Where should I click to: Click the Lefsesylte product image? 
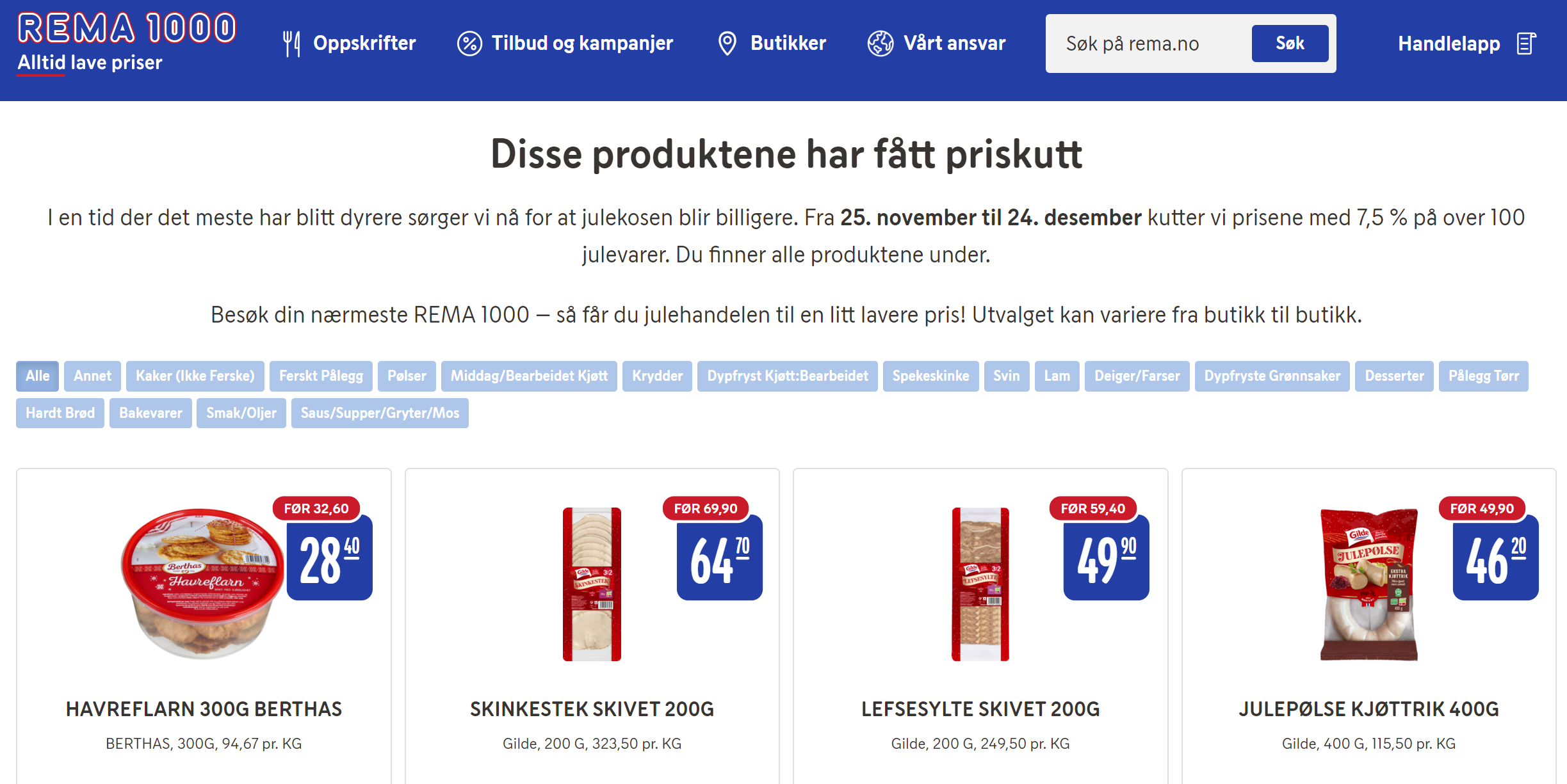pyautogui.click(x=980, y=584)
